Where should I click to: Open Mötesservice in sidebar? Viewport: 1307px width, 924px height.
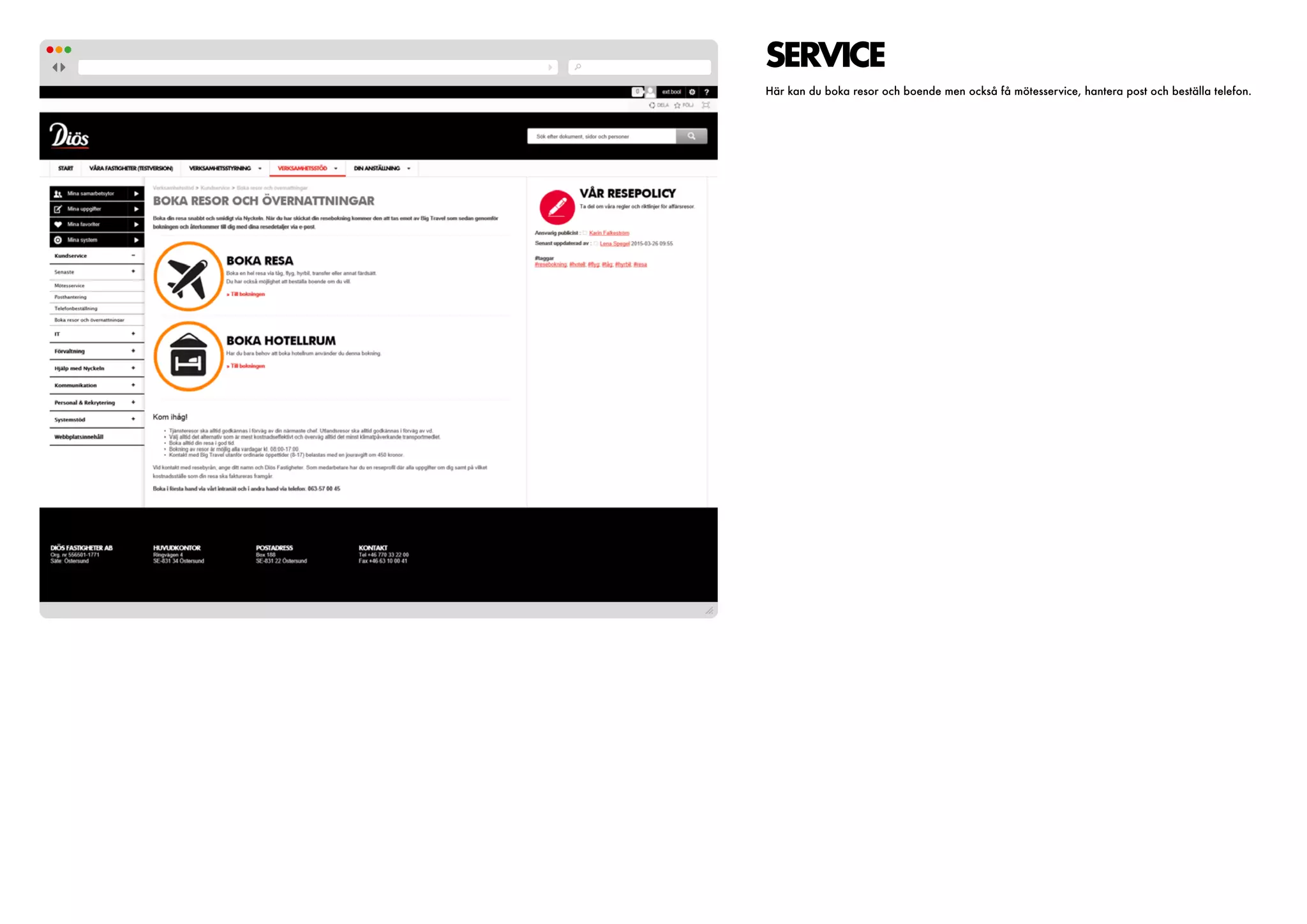70,286
